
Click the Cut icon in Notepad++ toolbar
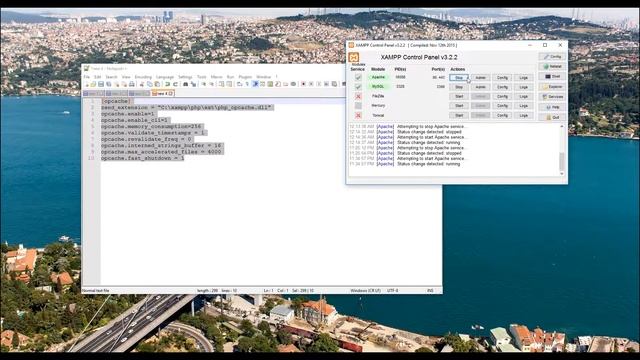(x=142, y=84)
